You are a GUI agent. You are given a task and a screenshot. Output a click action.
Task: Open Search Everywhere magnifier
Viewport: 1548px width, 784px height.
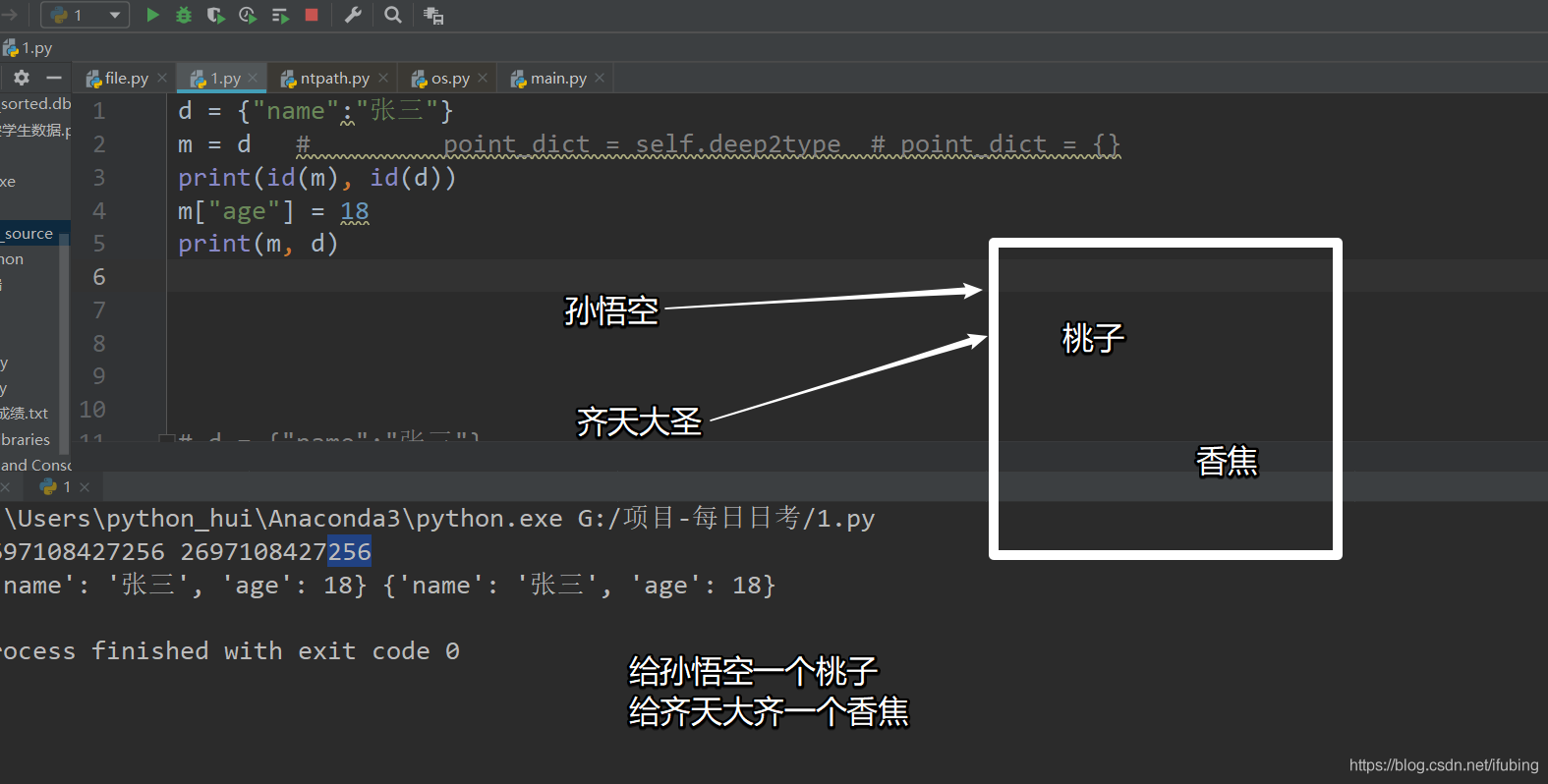tap(393, 15)
